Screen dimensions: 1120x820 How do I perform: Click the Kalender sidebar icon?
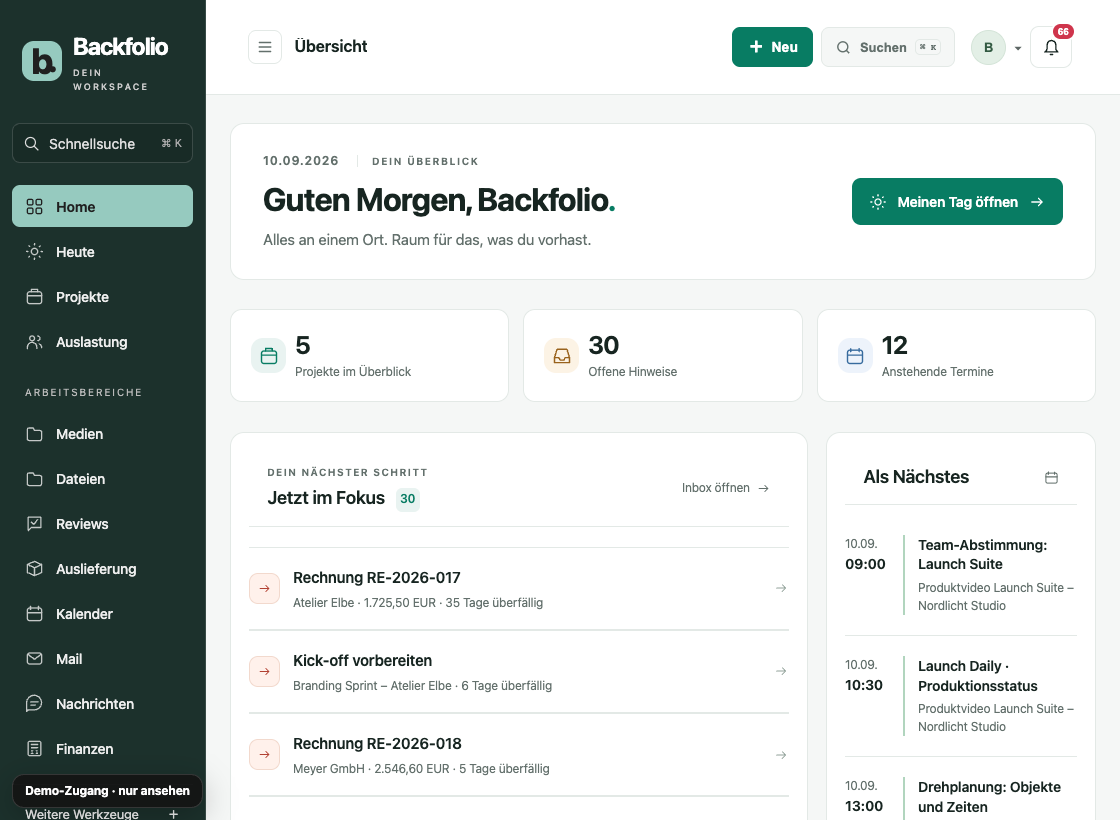coord(34,614)
